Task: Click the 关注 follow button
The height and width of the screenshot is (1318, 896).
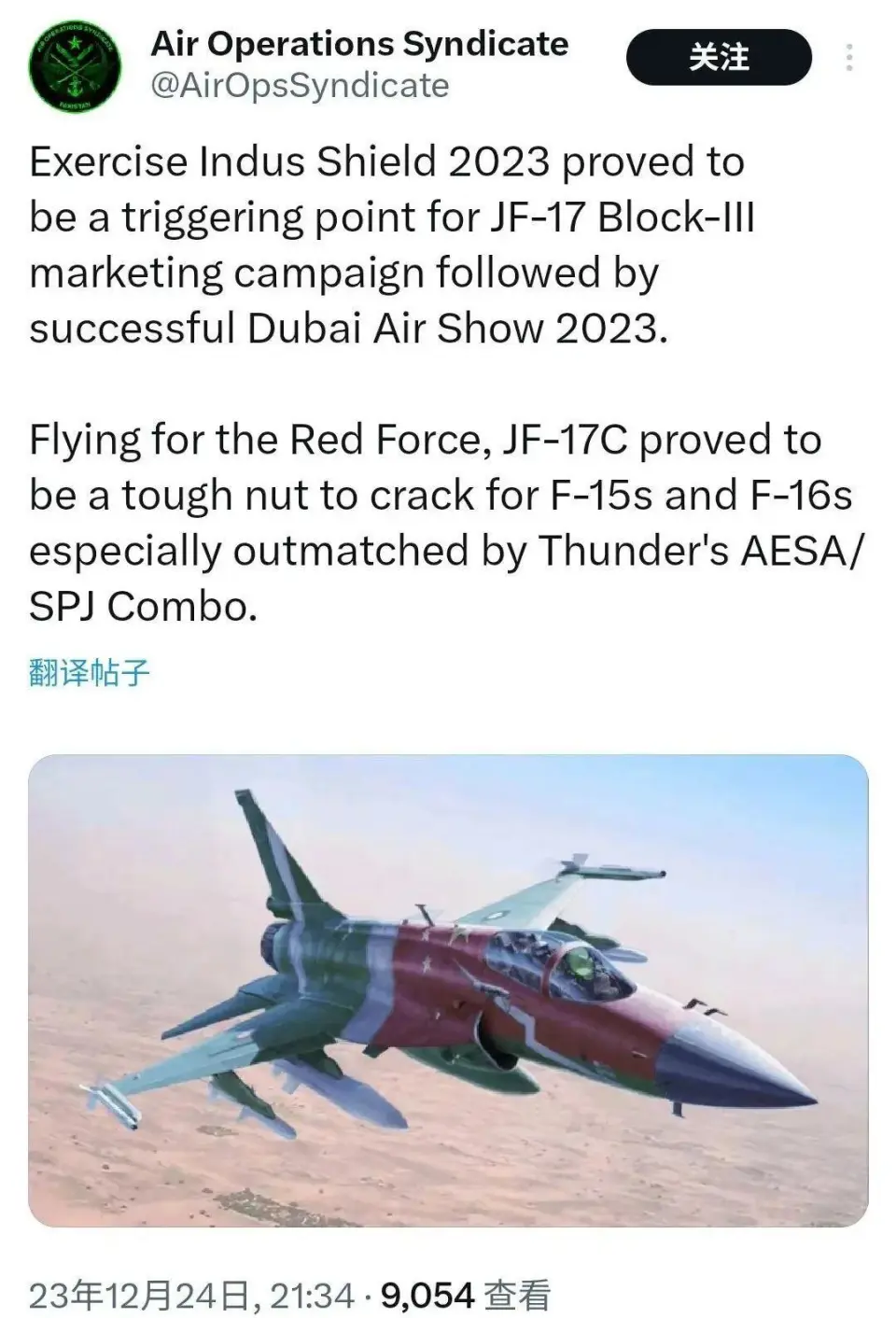Action: [x=719, y=58]
